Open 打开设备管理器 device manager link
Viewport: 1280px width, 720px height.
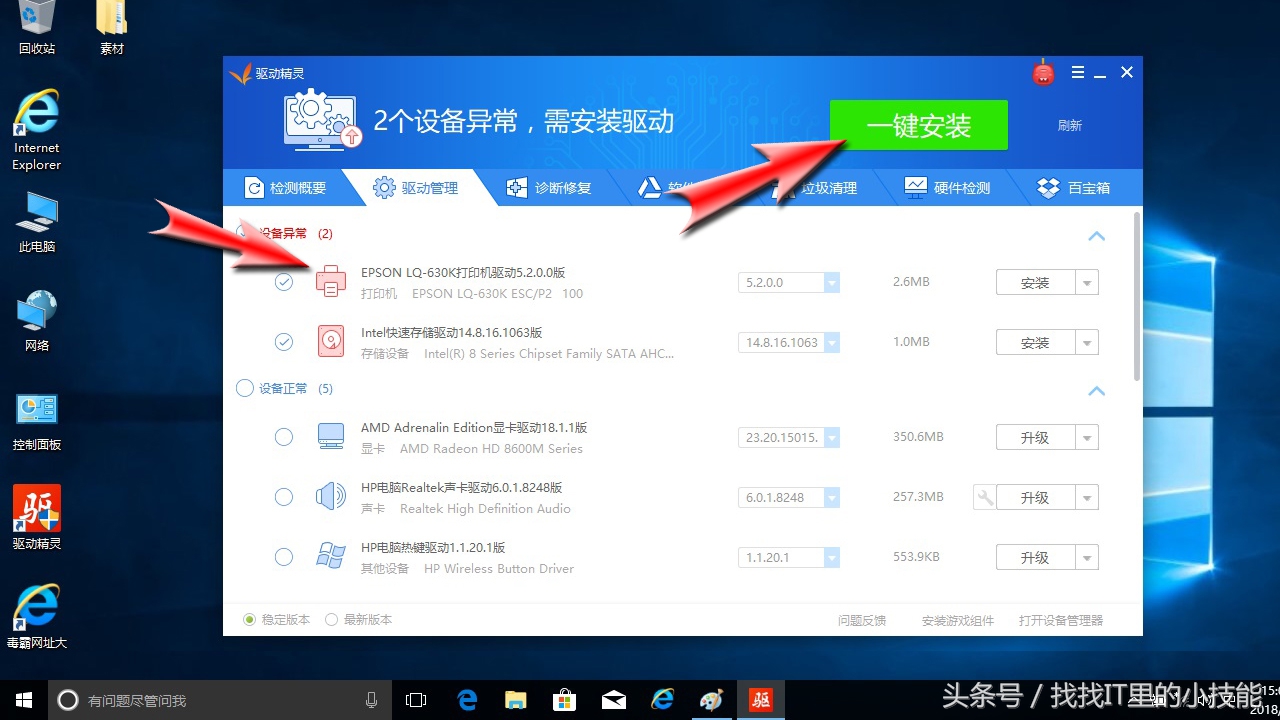(x=1060, y=619)
